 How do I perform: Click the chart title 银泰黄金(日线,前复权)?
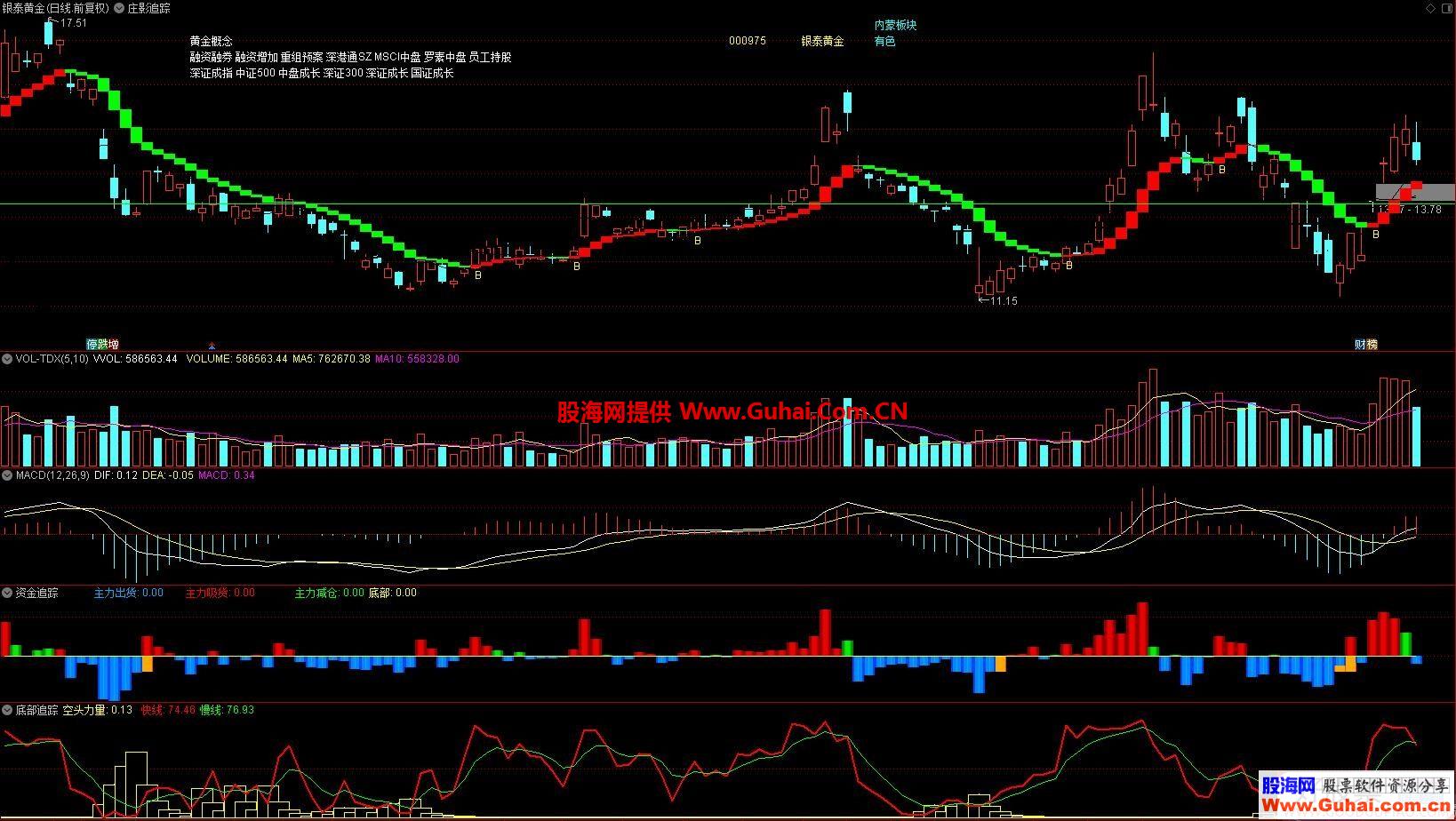tap(55, 8)
